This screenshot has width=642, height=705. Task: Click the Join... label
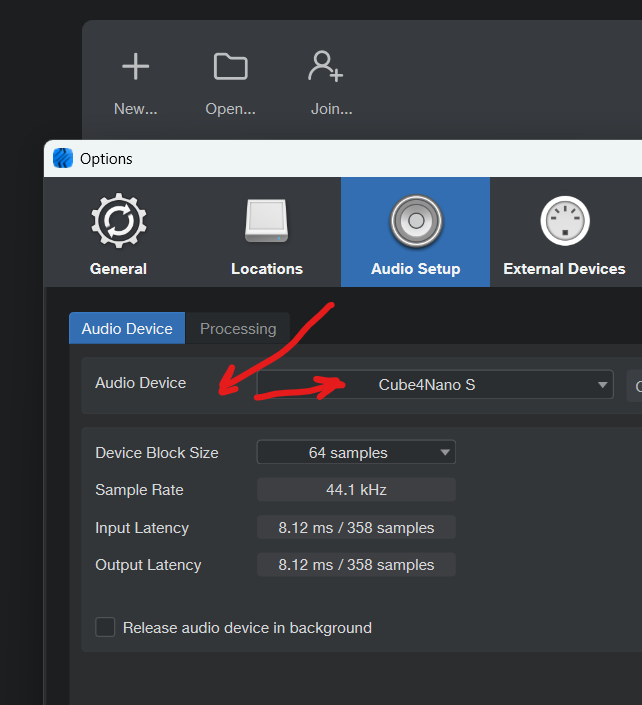pos(331,109)
